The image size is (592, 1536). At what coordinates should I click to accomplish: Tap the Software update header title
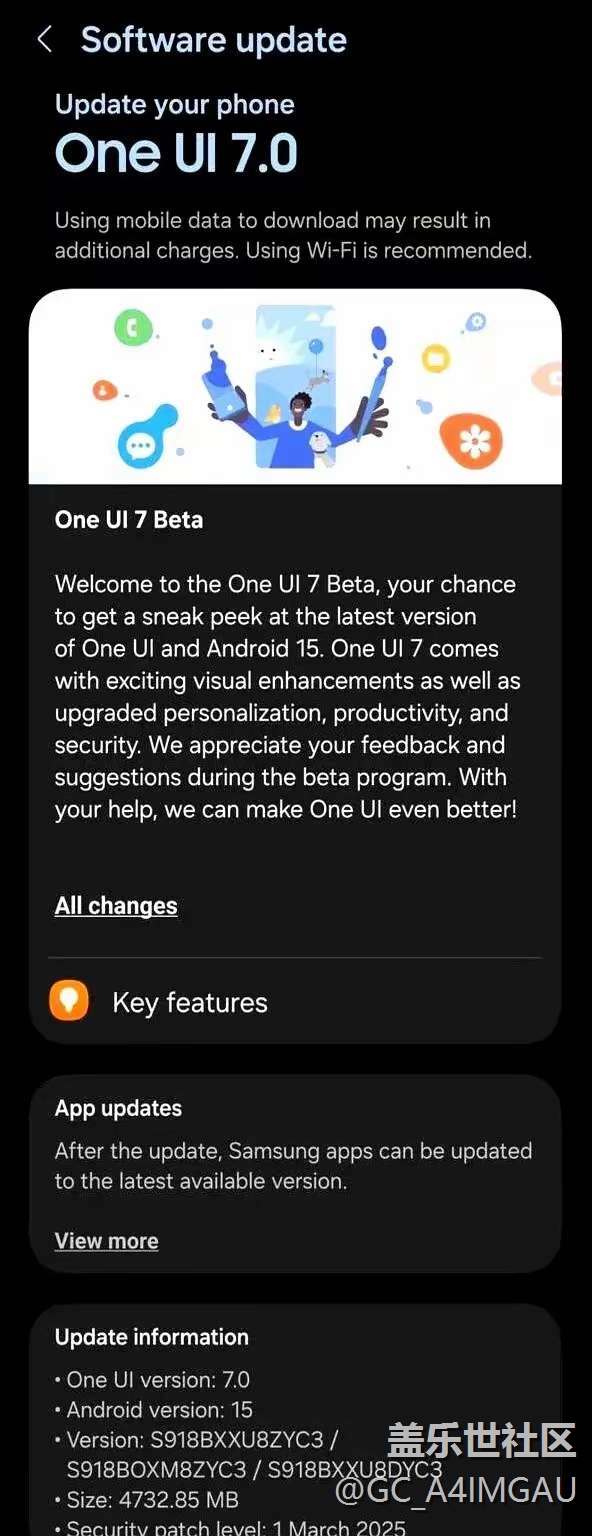point(214,40)
